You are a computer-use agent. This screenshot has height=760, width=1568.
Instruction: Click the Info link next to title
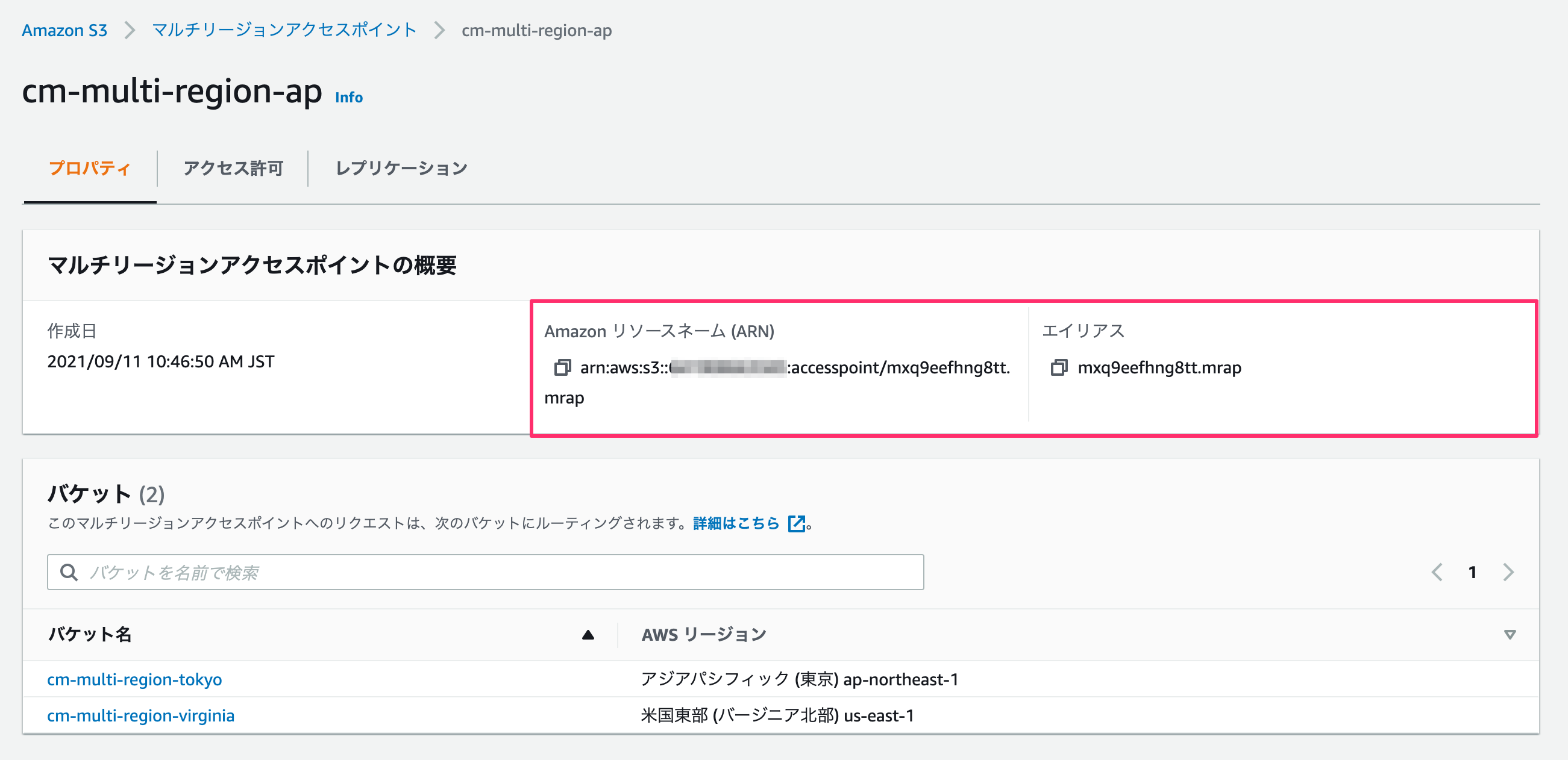point(349,98)
